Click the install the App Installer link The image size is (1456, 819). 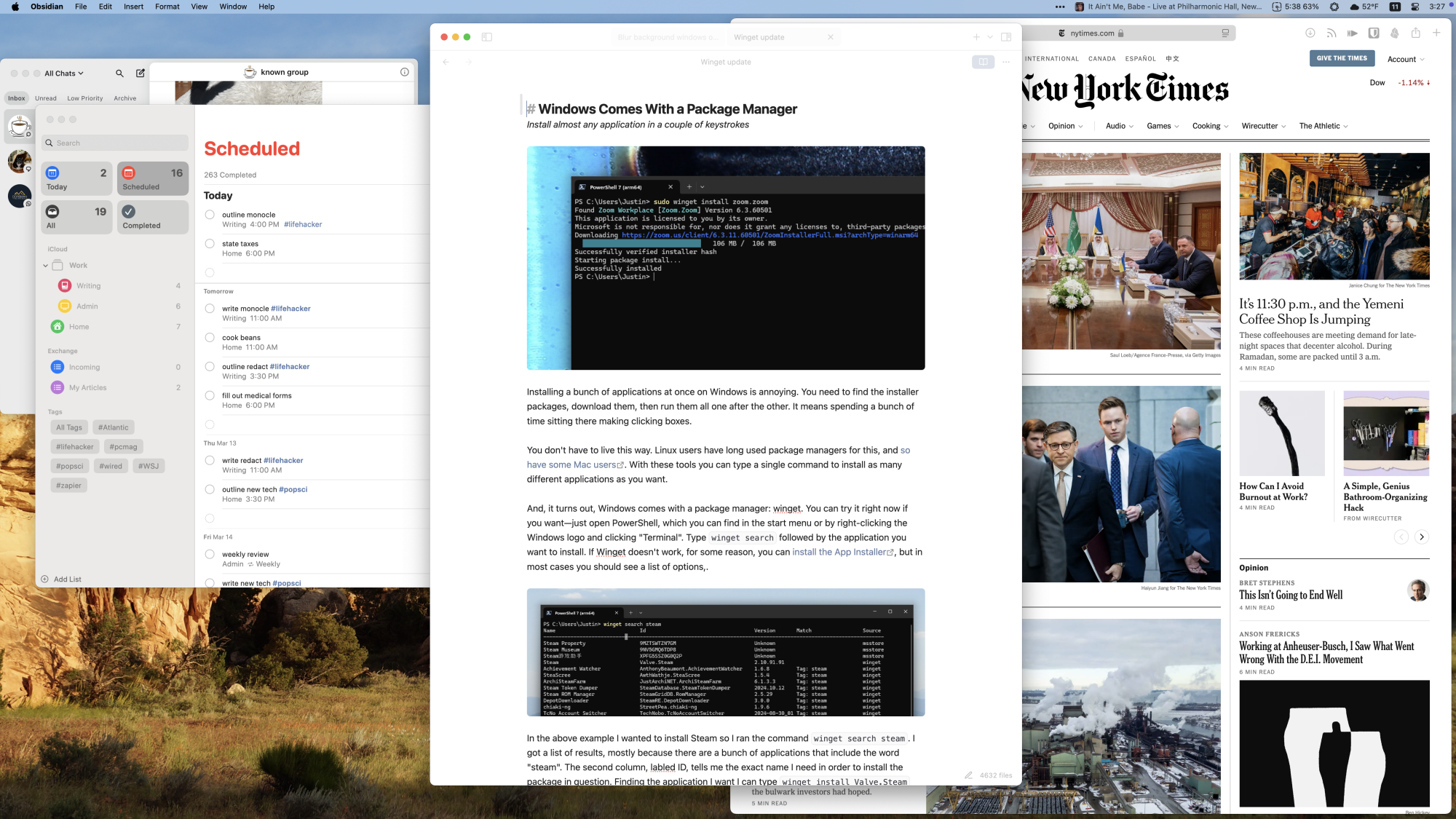pyautogui.click(x=841, y=551)
